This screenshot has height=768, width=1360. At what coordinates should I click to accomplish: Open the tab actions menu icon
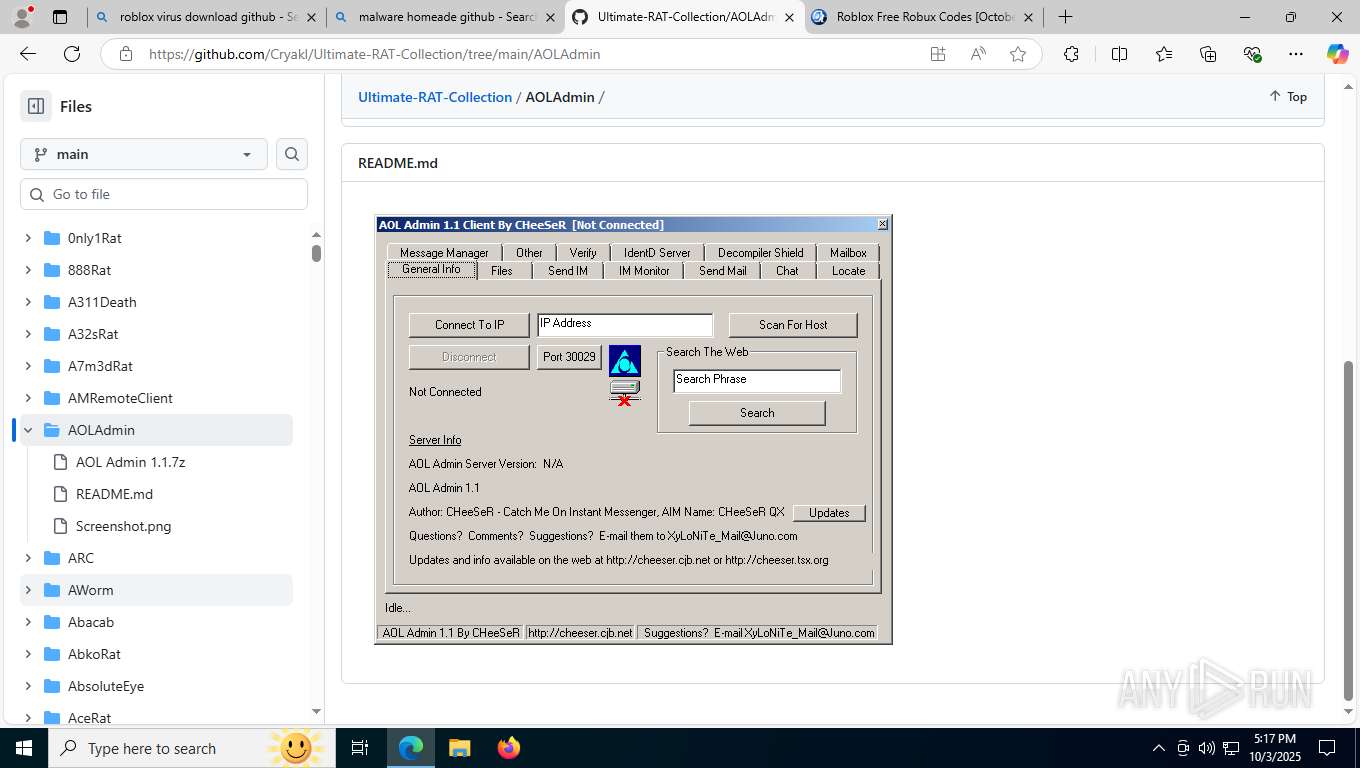pyautogui.click(x=60, y=17)
